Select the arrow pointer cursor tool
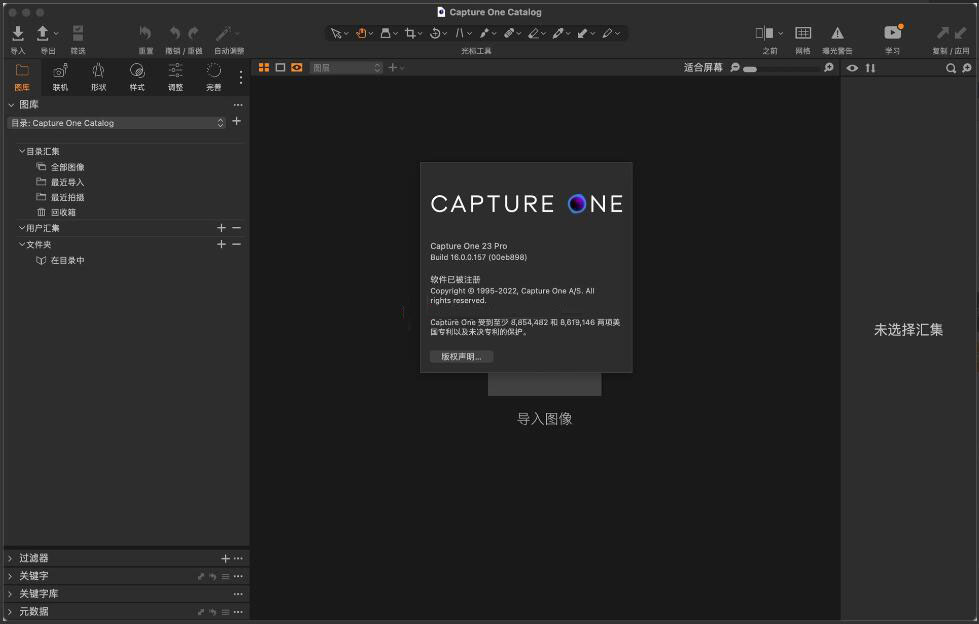The width and height of the screenshot is (979, 624). (x=336, y=33)
